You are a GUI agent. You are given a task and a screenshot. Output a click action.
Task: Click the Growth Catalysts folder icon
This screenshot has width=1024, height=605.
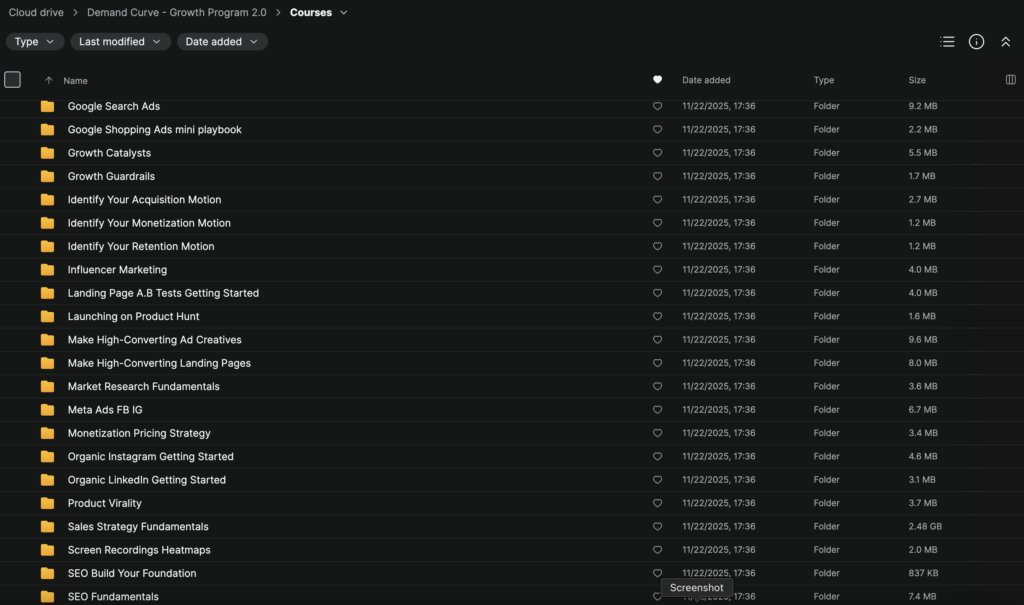[x=47, y=153]
